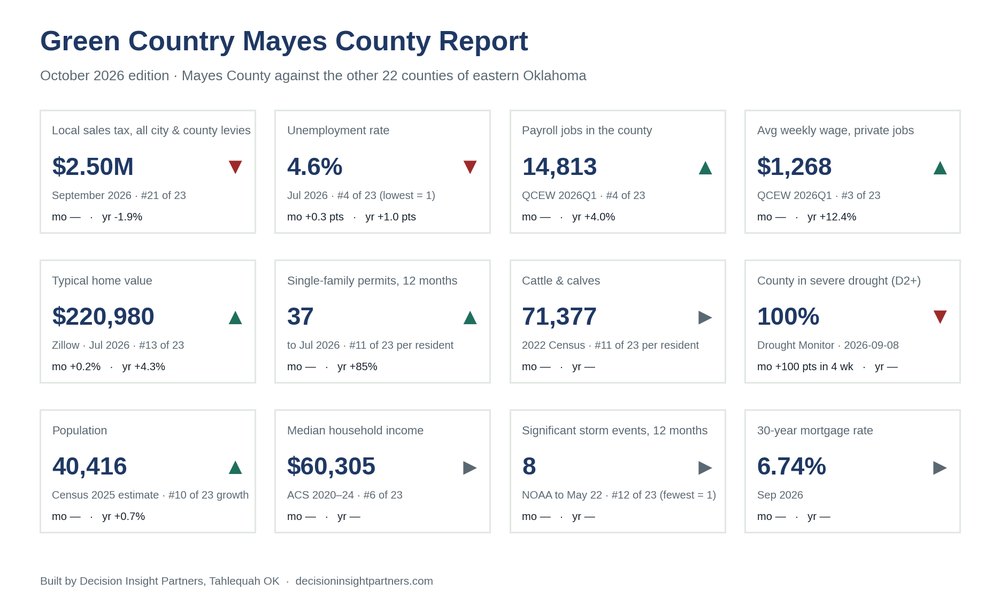Click the green up arrow beside Single-family permits 37
The height and width of the screenshot is (612, 1000).
tap(470, 317)
